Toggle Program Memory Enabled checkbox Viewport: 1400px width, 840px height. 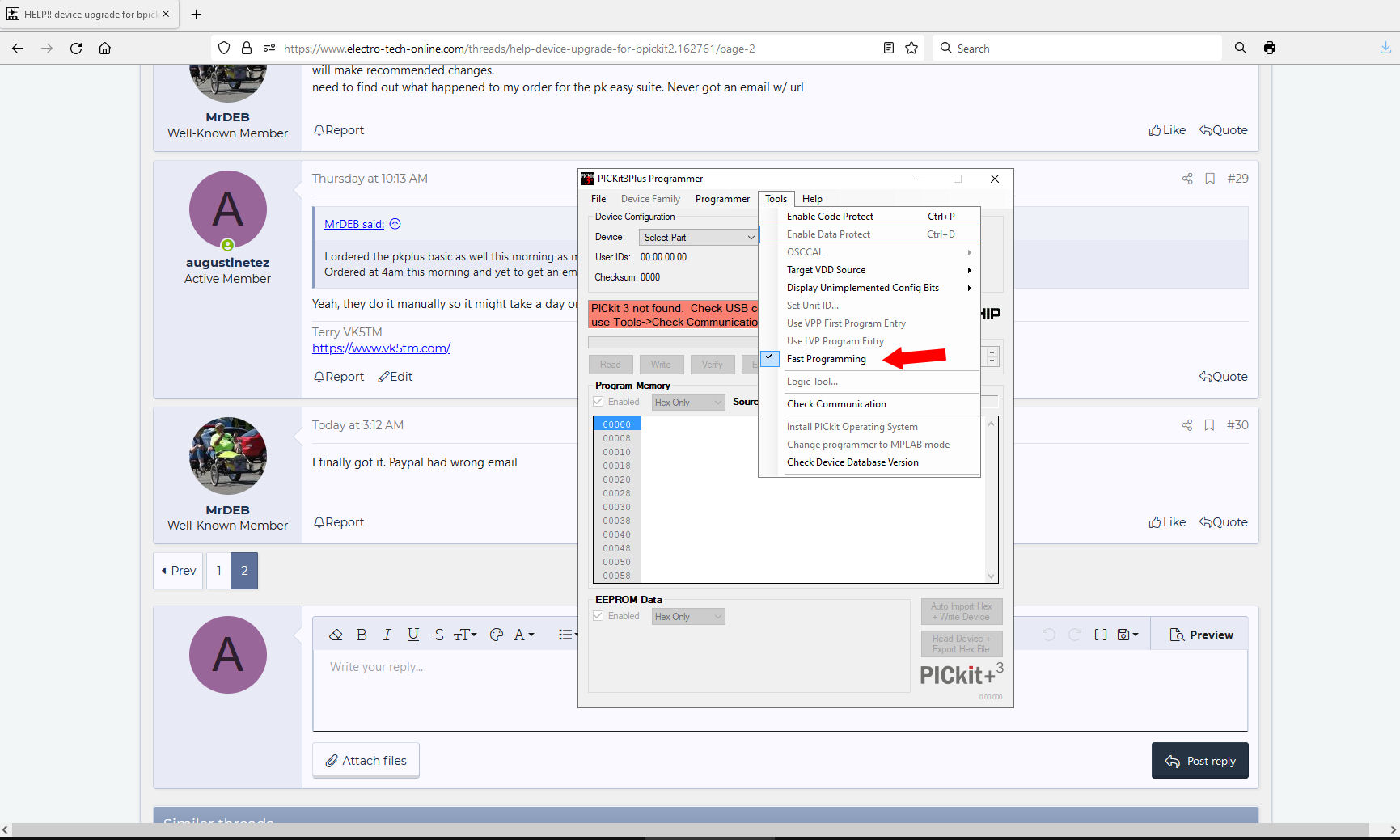[x=598, y=402]
